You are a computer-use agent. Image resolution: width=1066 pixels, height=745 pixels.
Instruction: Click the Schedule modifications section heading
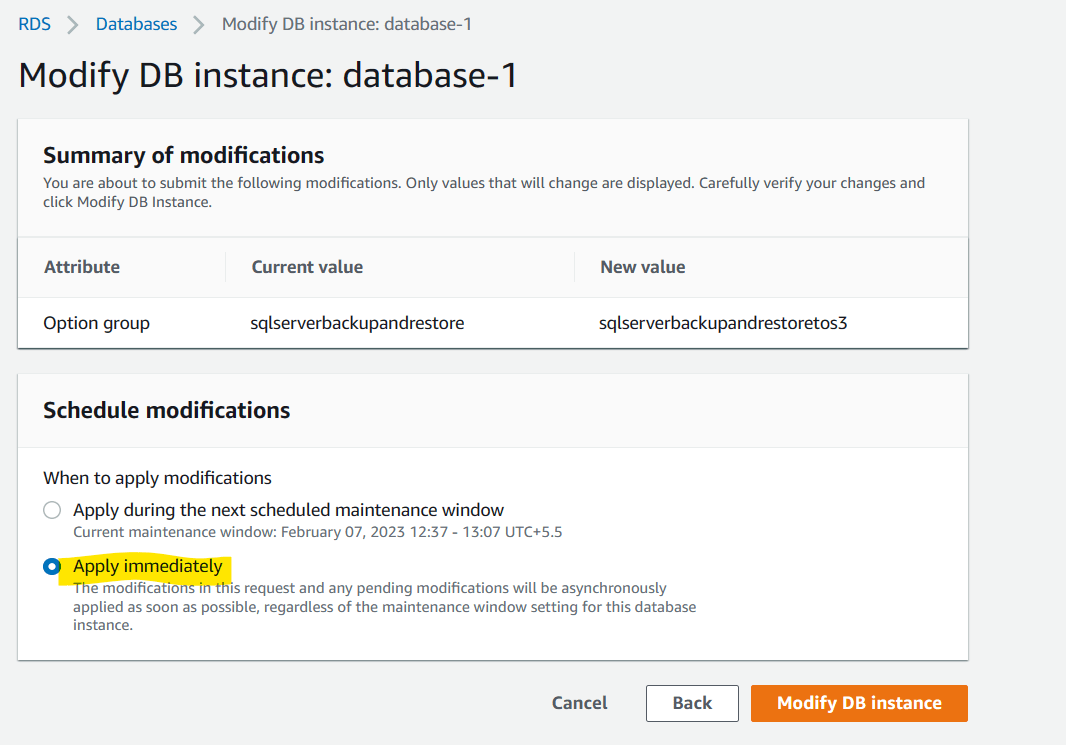pyautogui.click(x=167, y=411)
